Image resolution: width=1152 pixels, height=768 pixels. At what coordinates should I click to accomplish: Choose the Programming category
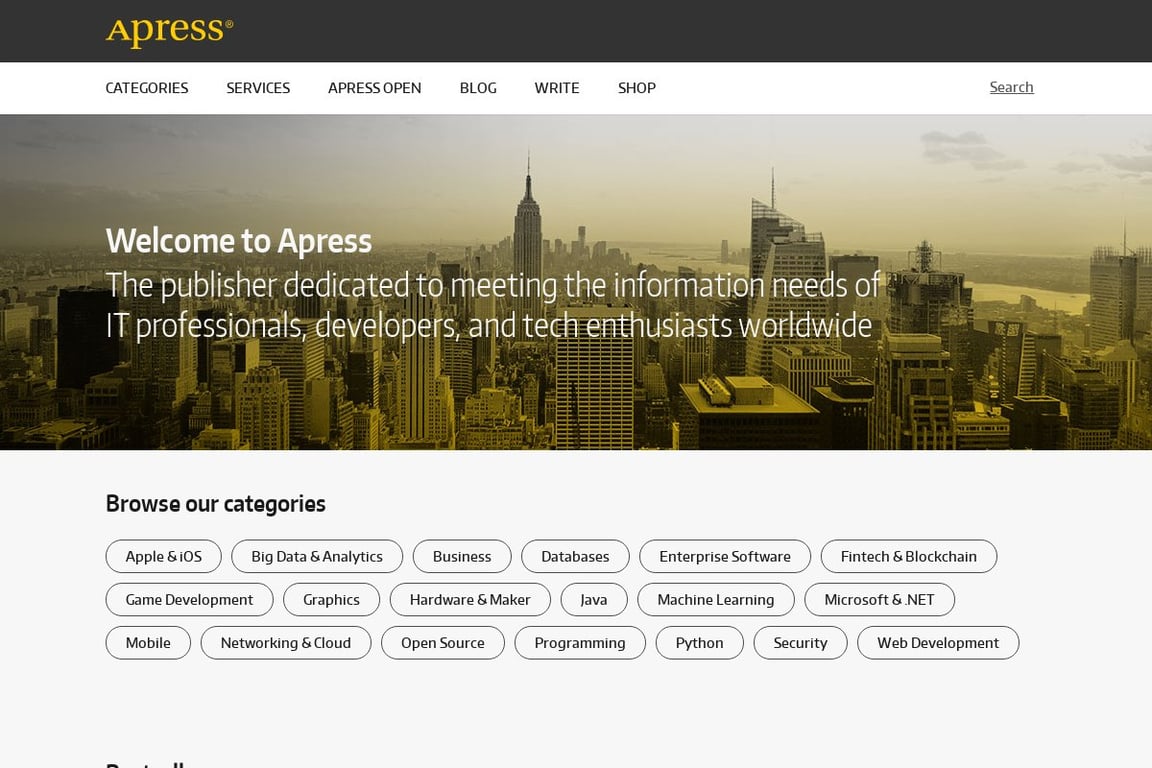pyautogui.click(x=580, y=643)
